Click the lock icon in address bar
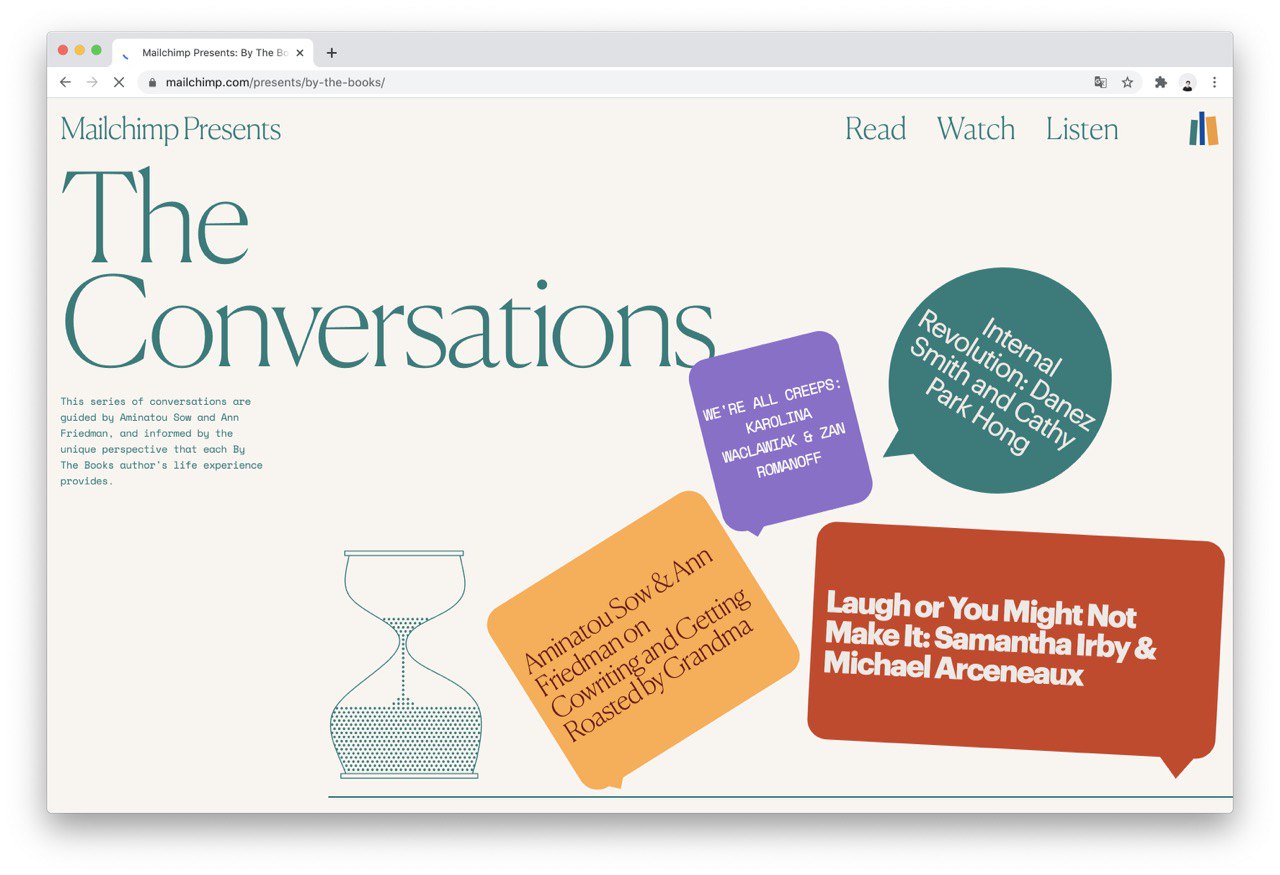Viewport: 1280px width, 875px height. (x=152, y=83)
